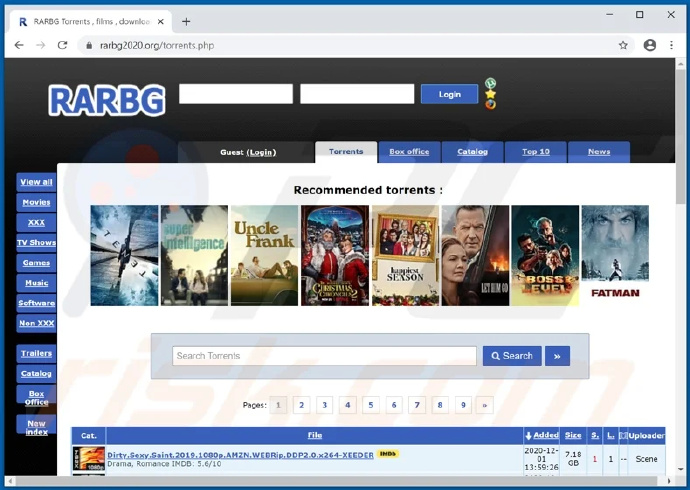Select the Fatman movie poster

[615, 255]
